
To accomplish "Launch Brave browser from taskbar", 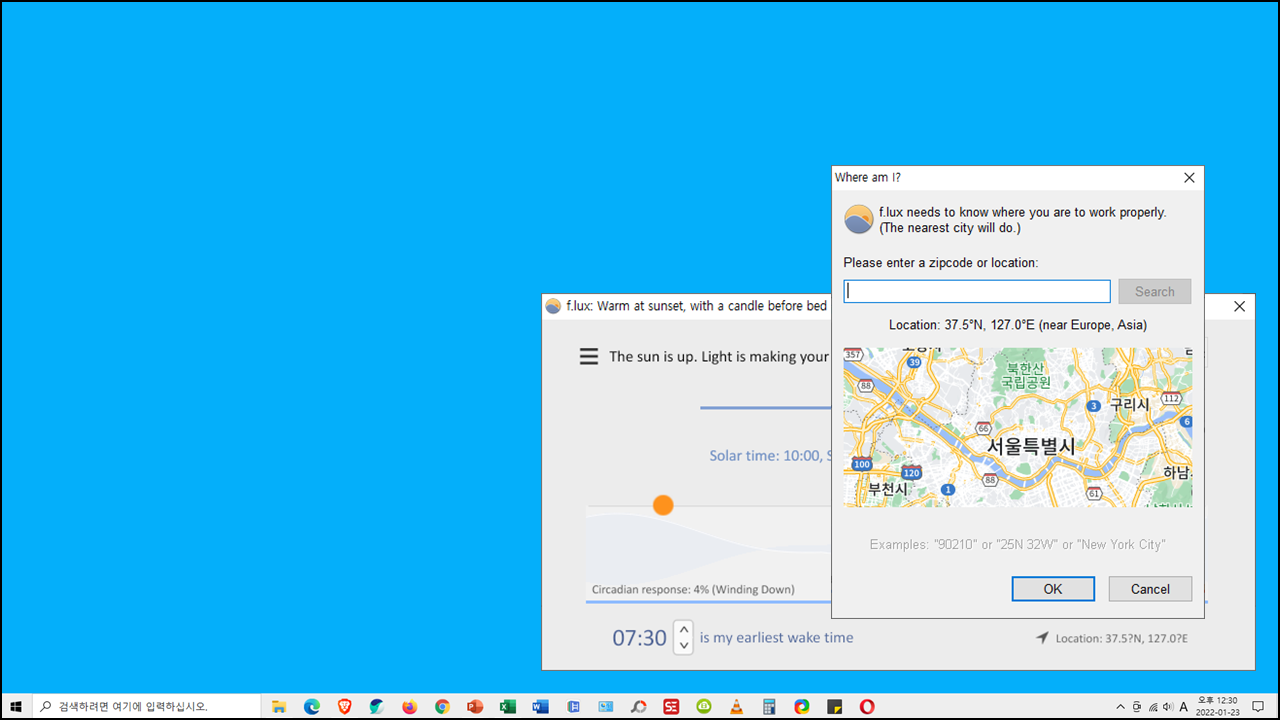I will [345, 706].
